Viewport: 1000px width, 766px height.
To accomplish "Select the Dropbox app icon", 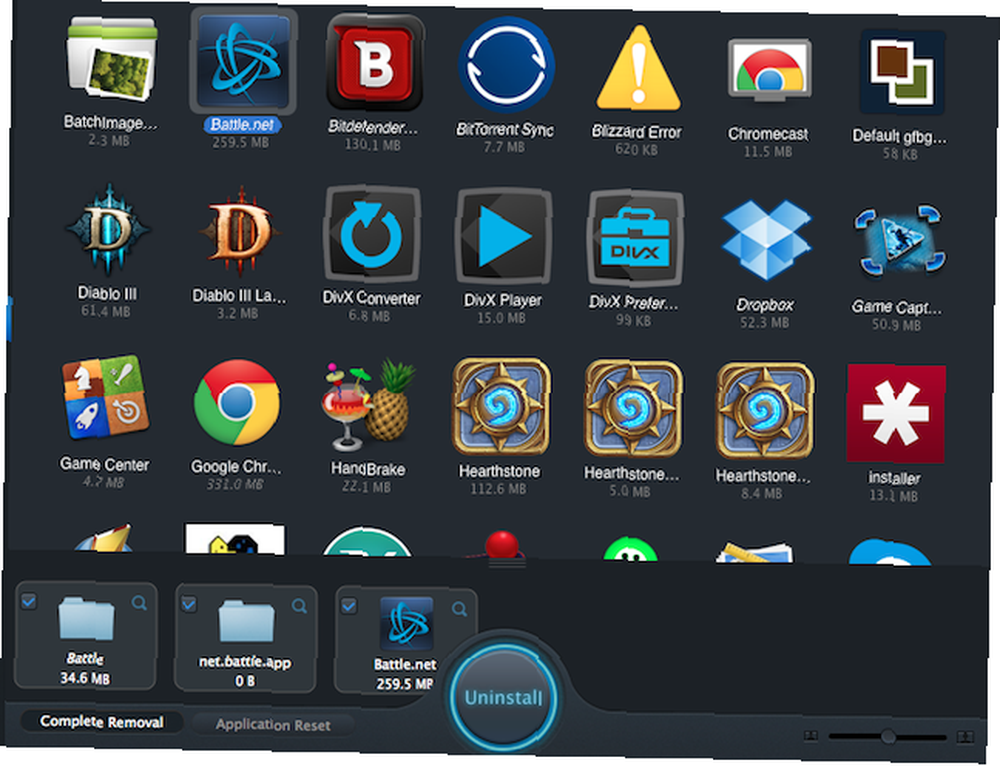I will pyautogui.click(x=767, y=240).
